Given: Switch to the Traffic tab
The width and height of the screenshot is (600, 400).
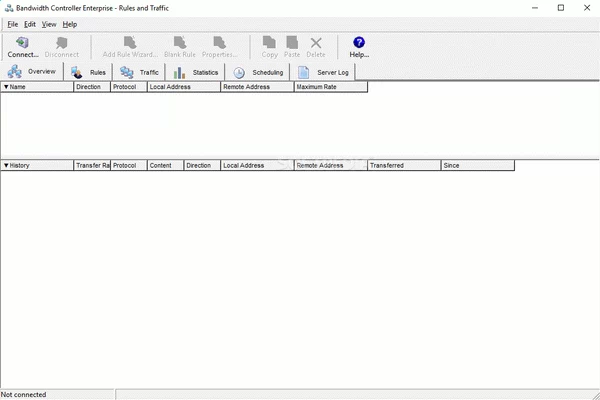Looking at the screenshot, I should click(139, 72).
